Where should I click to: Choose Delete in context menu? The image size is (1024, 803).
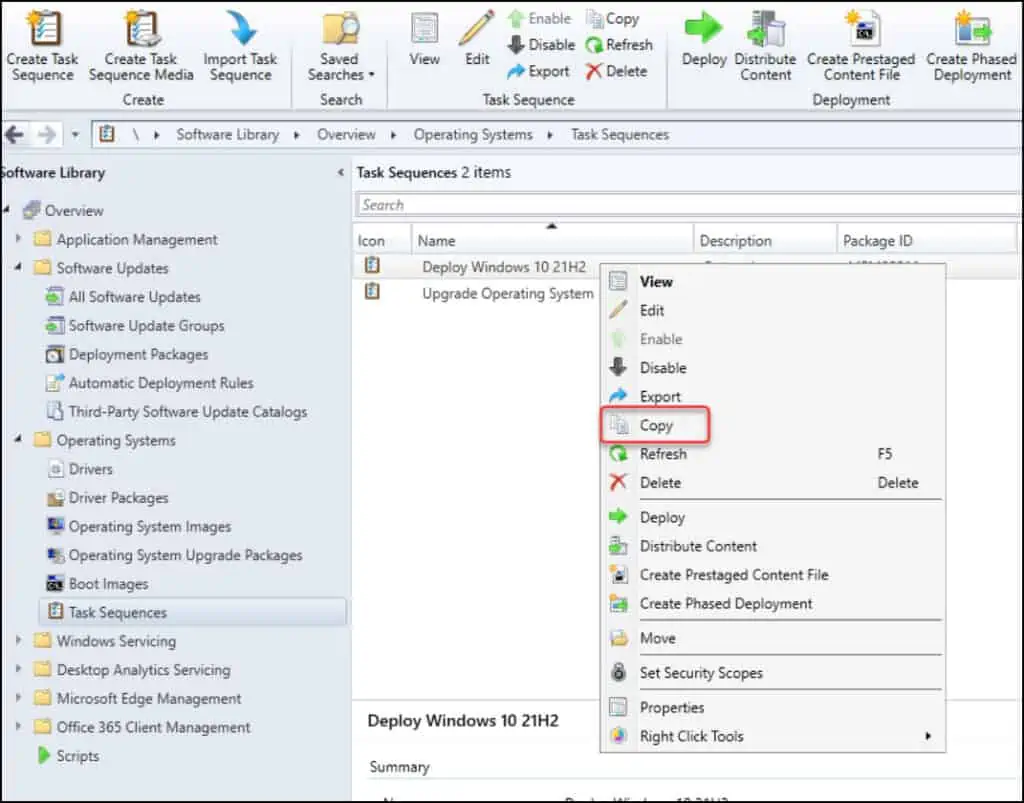(x=773, y=483)
